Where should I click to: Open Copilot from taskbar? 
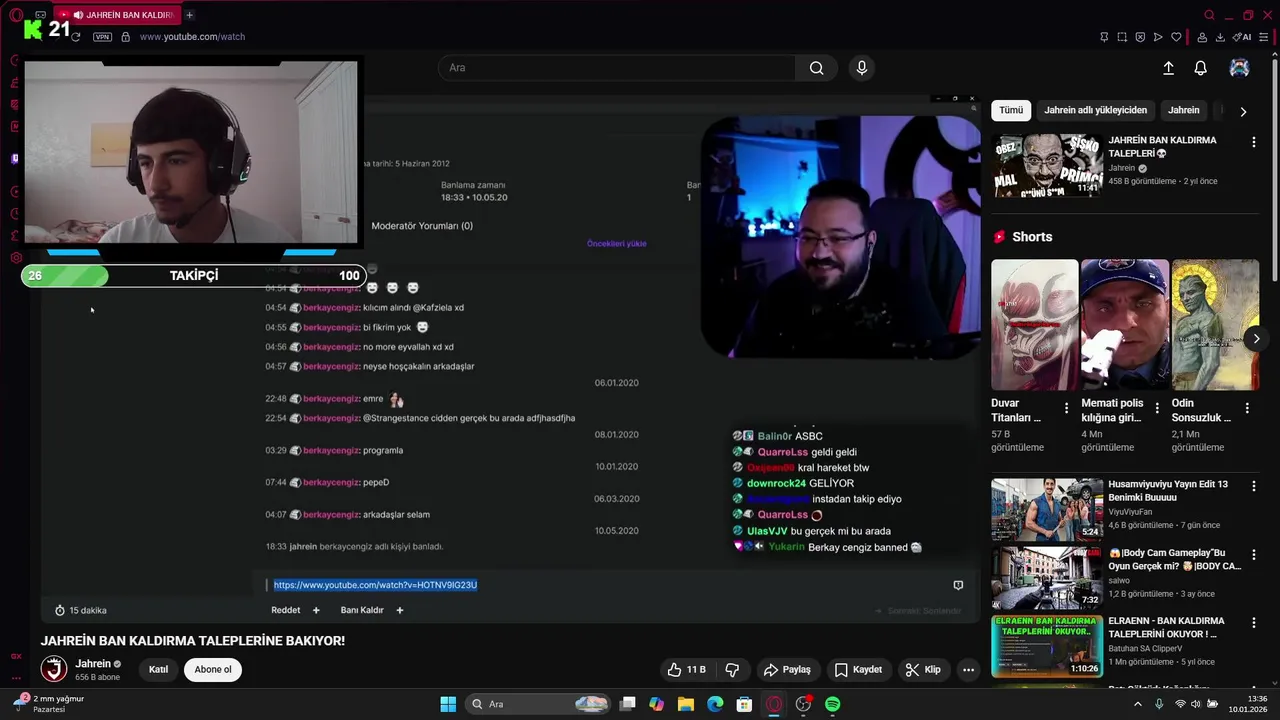point(656,704)
